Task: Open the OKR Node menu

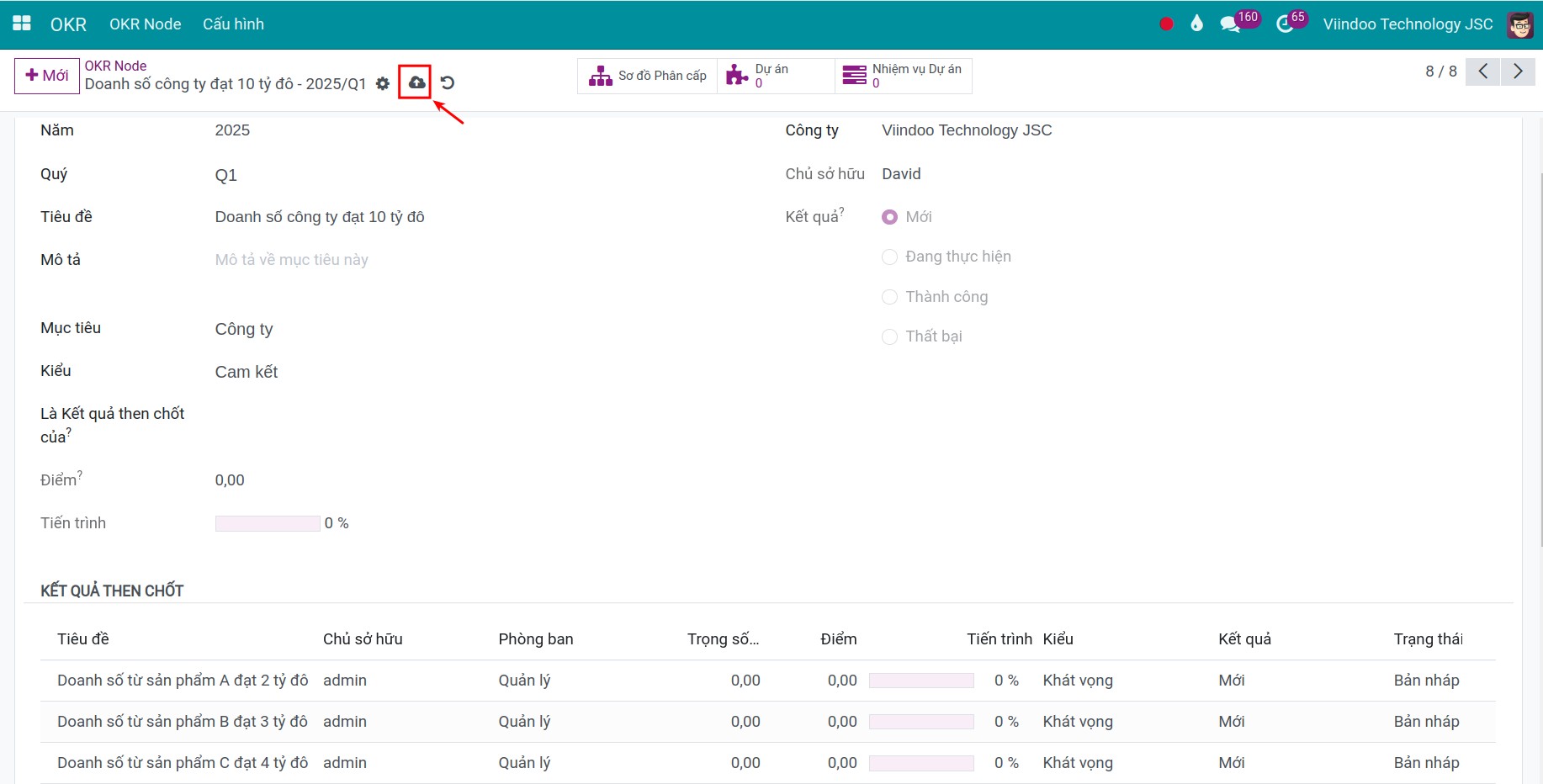Action: 145,24
